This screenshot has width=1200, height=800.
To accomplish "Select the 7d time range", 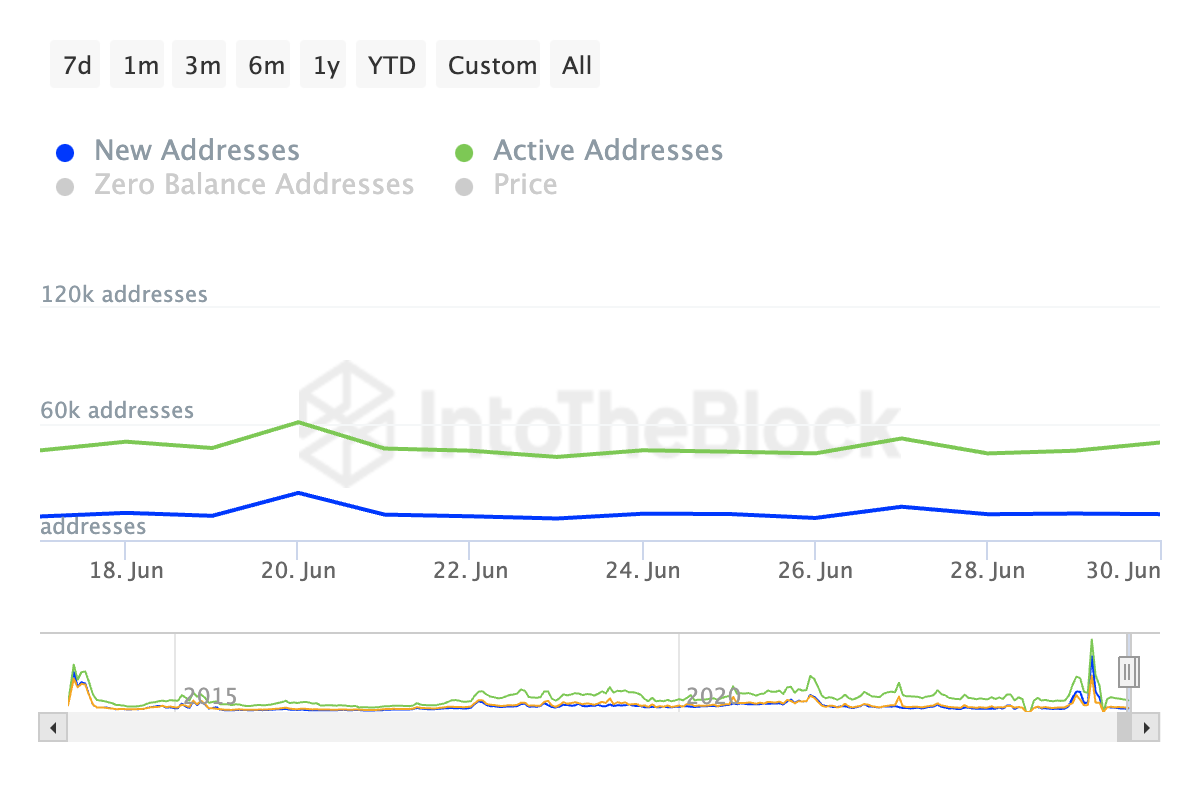I will [x=76, y=66].
